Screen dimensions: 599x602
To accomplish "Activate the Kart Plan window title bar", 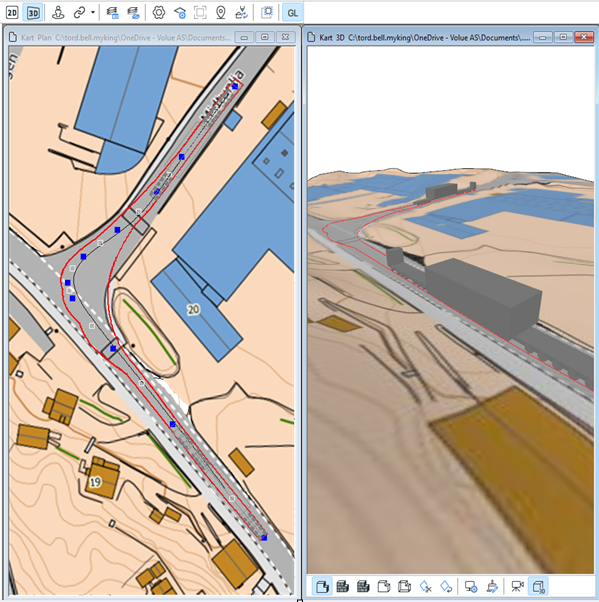I will (121, 37).
